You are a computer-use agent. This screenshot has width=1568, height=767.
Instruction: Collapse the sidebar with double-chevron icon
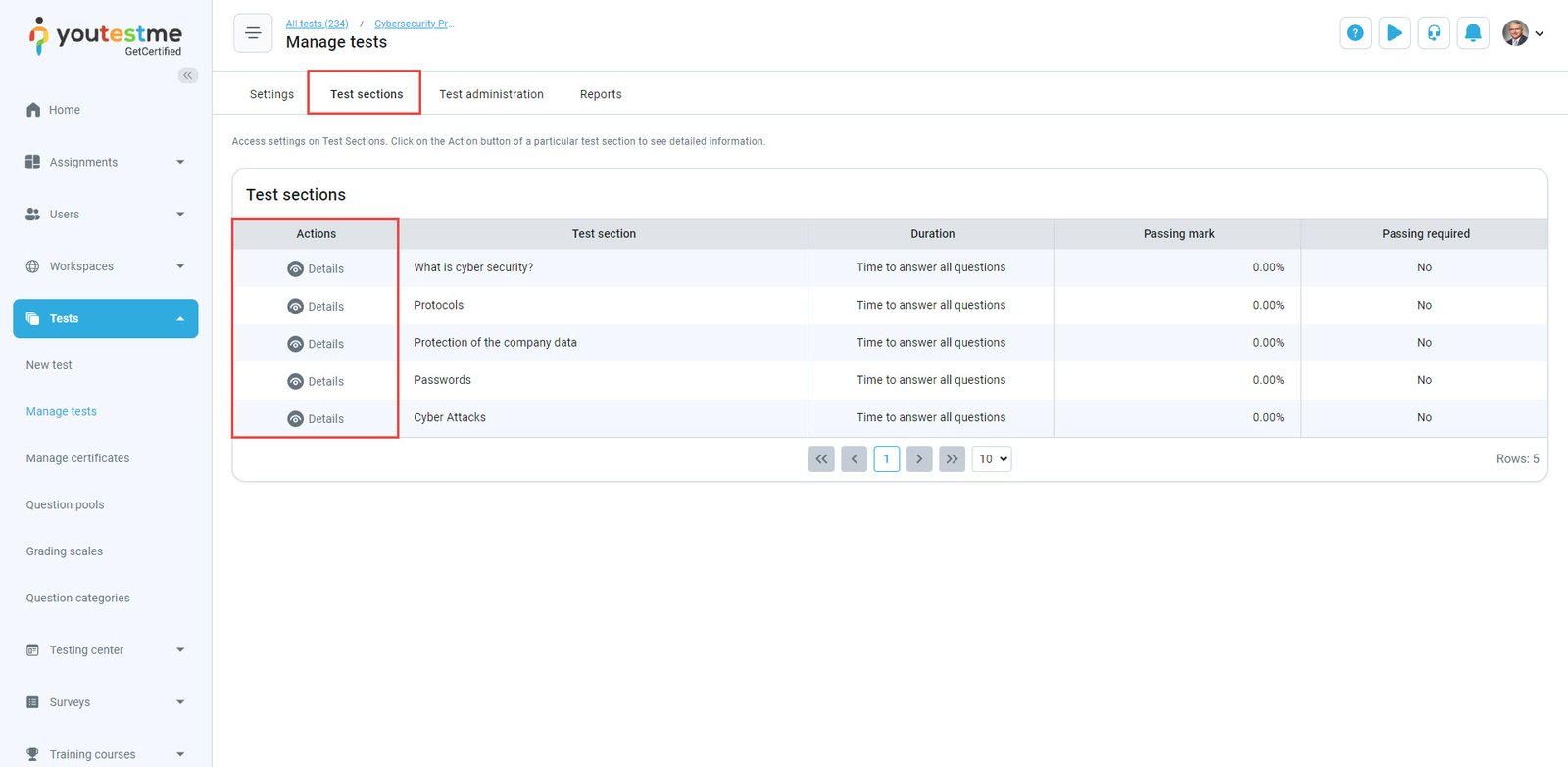point(187,75)
